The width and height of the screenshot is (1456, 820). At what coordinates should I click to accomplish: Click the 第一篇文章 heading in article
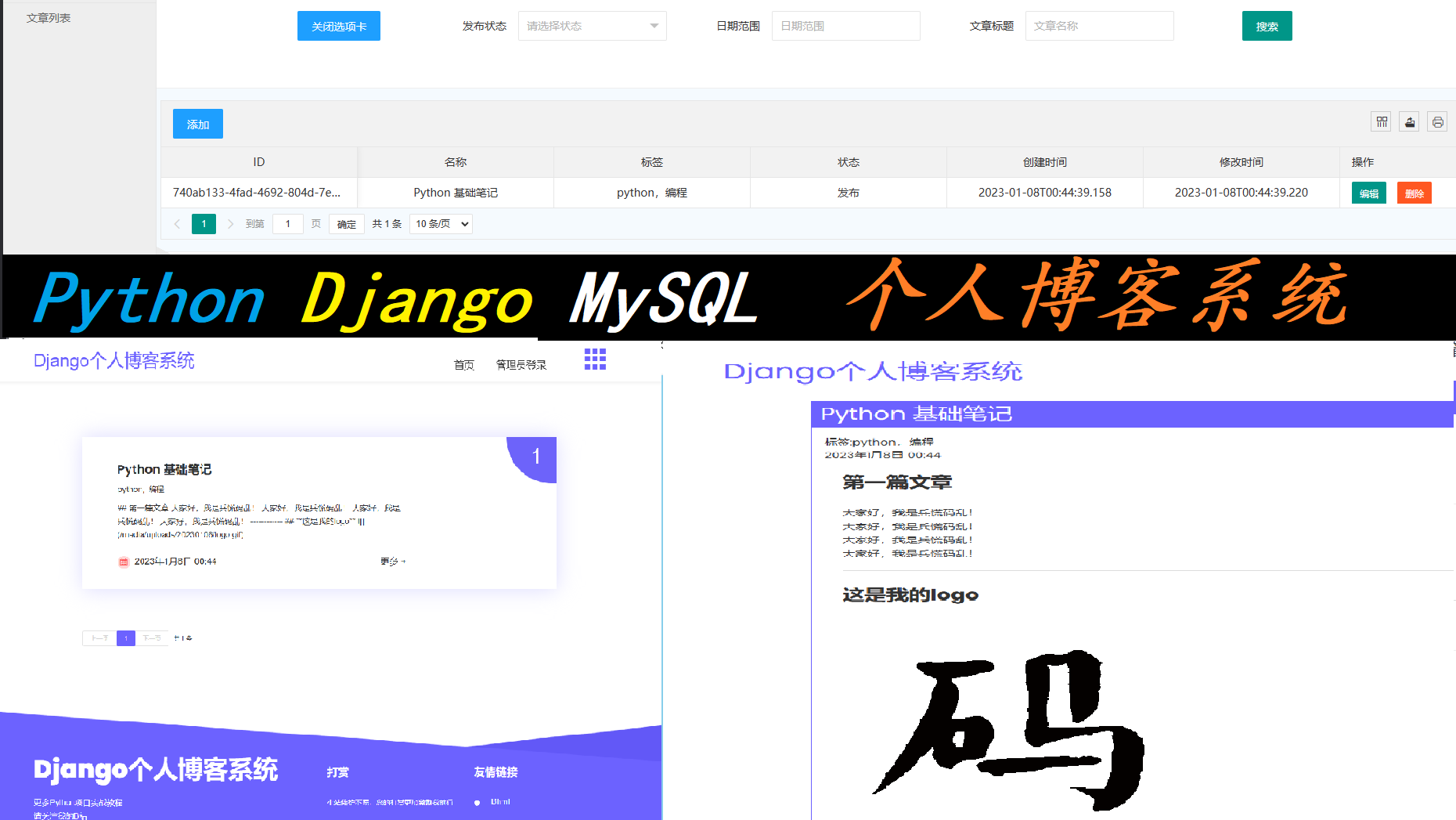(897, 482)
